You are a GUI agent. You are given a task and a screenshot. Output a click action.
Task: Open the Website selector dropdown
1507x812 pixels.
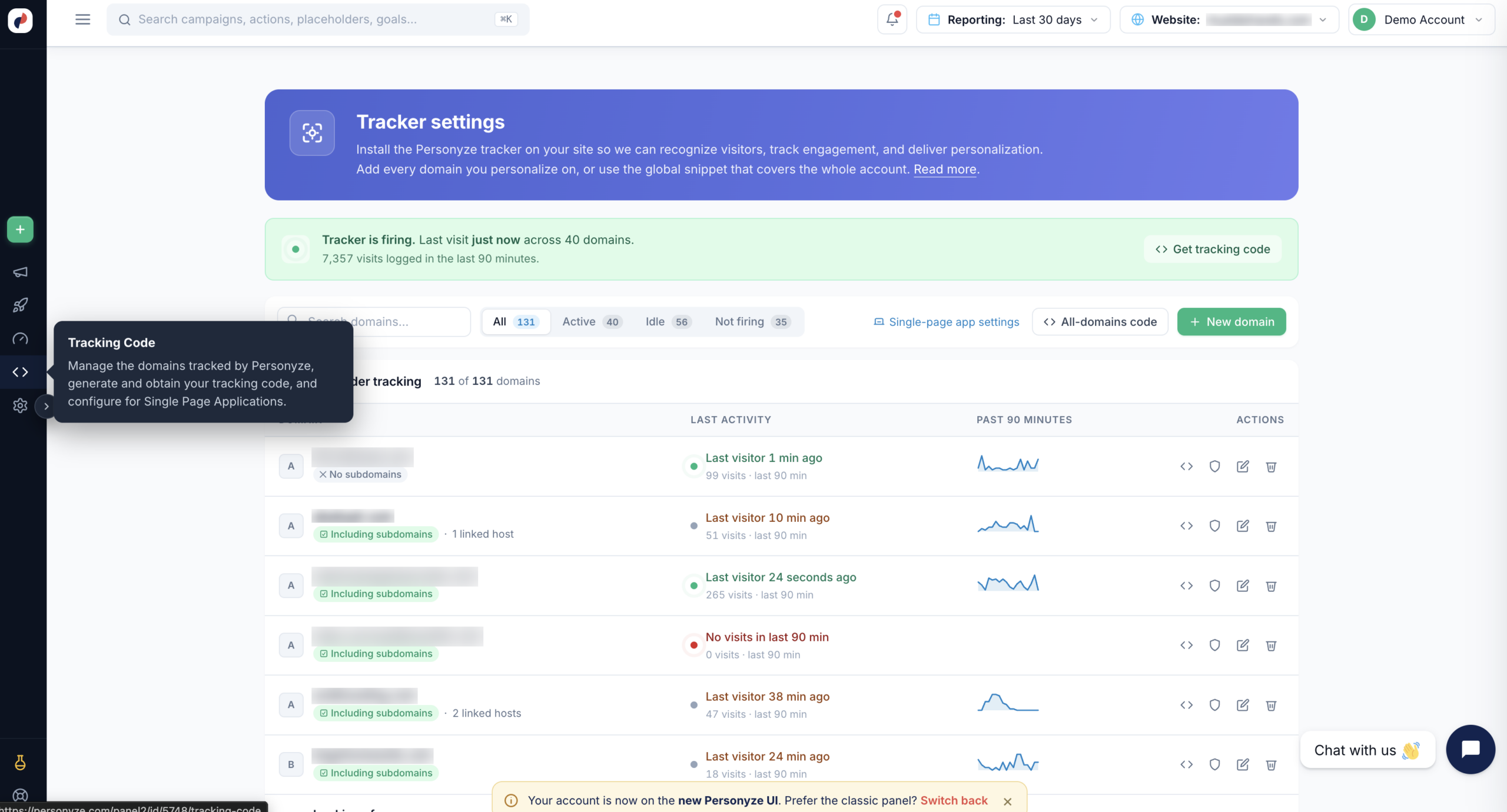tap(1229, 19)
